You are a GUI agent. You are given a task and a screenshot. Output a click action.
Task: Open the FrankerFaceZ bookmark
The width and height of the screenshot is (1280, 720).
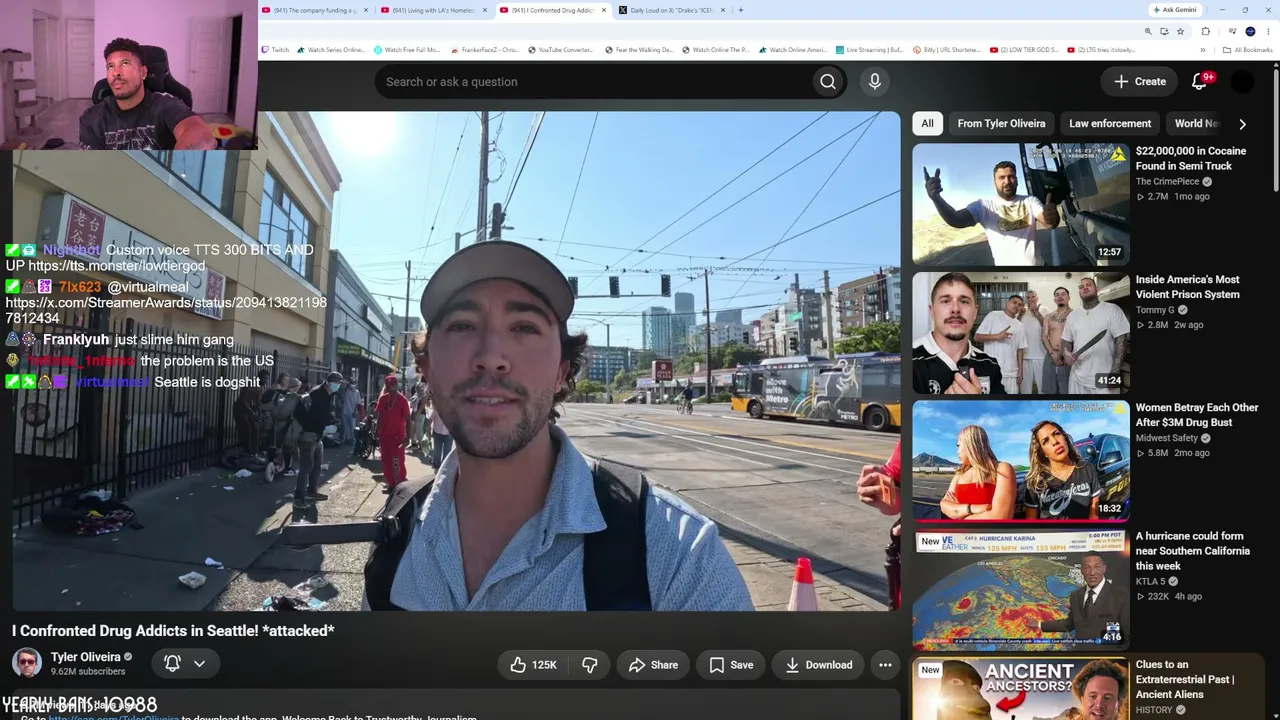pyautogui.click(x=485, y=50)
